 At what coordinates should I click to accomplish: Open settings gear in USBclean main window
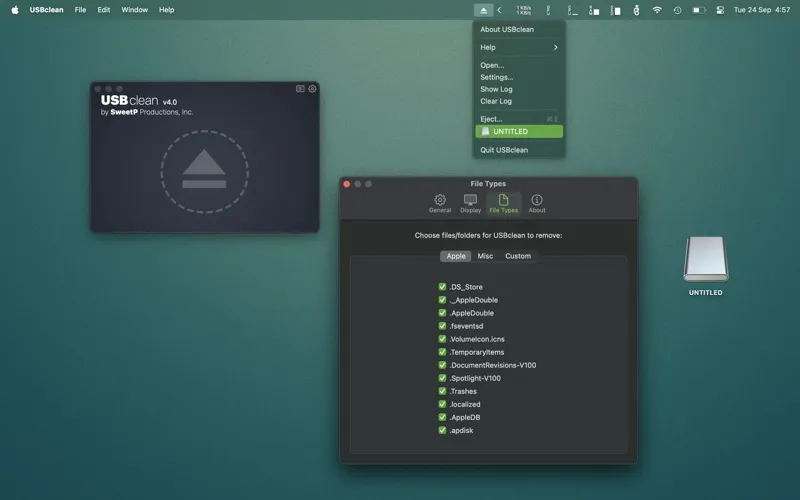312,89
